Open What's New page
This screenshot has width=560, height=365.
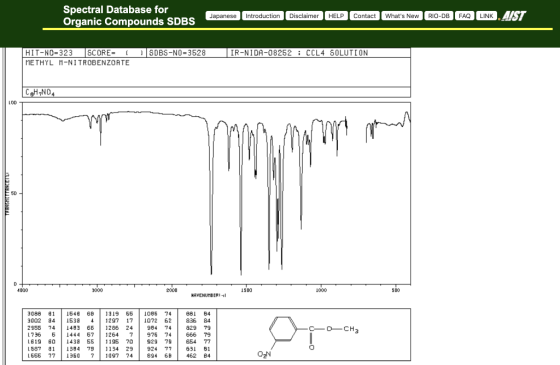(402, 16)
